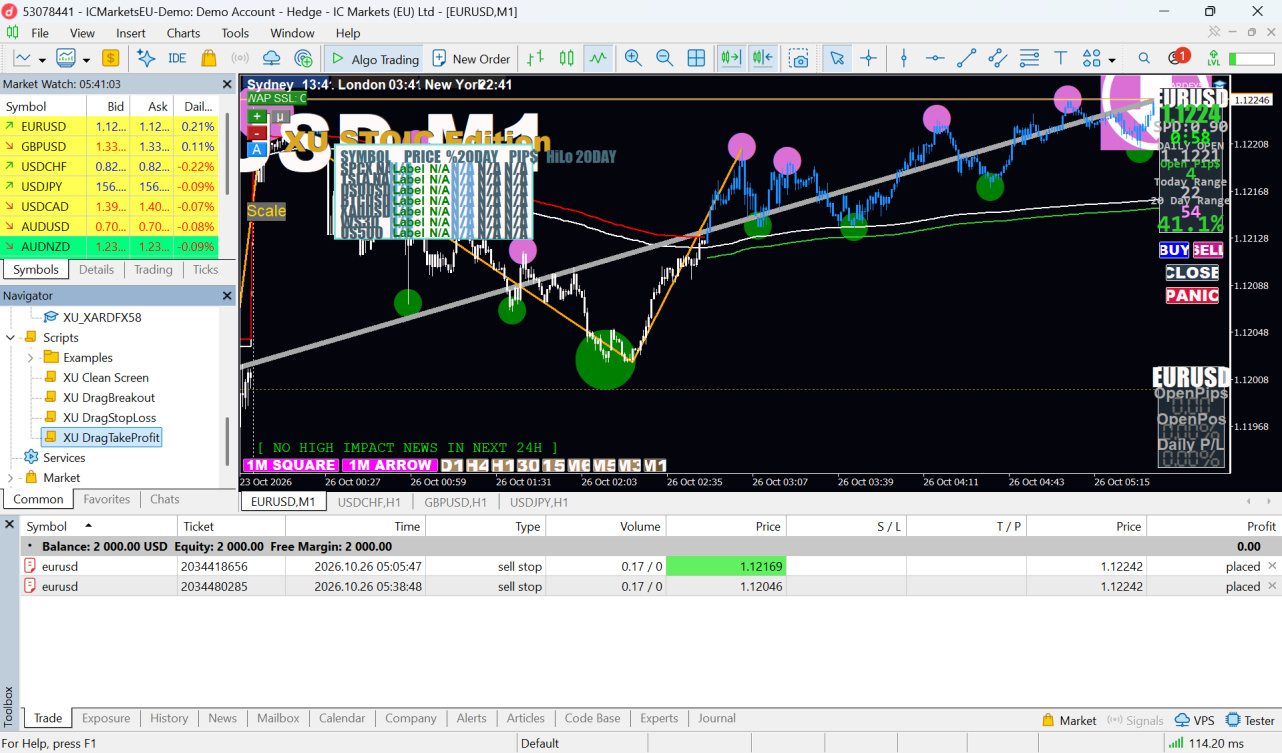
Task: Switch chart to candlesticks icon
Action: 567,58
